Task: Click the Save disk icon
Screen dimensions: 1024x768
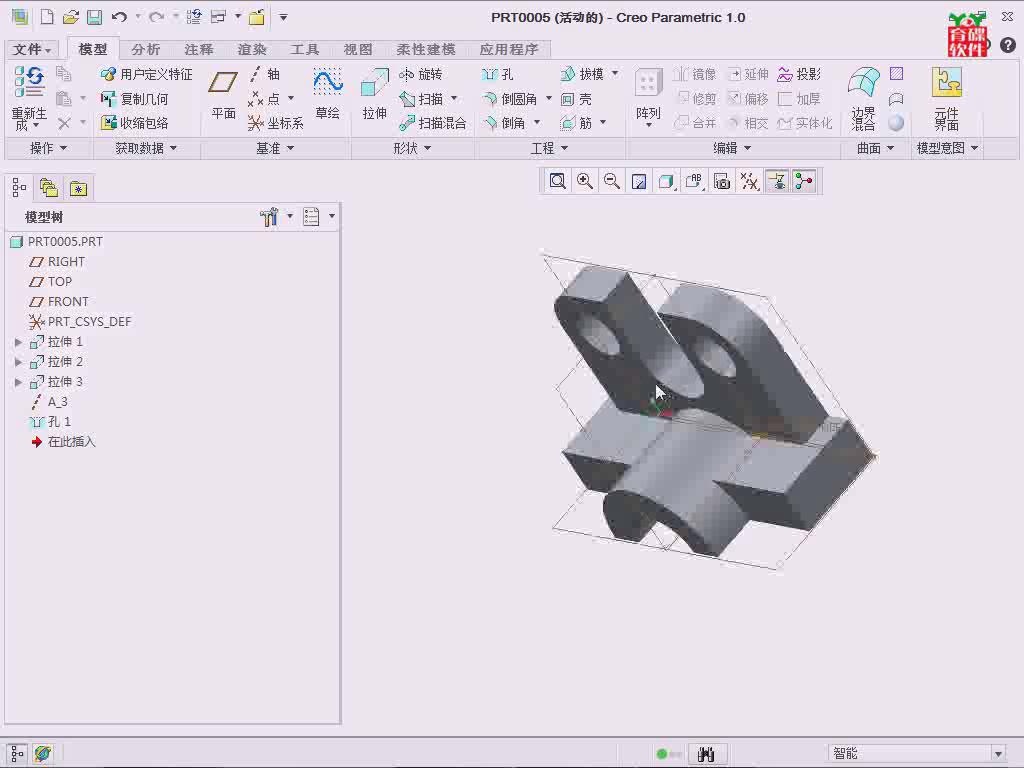Action: tap(94, 17)
